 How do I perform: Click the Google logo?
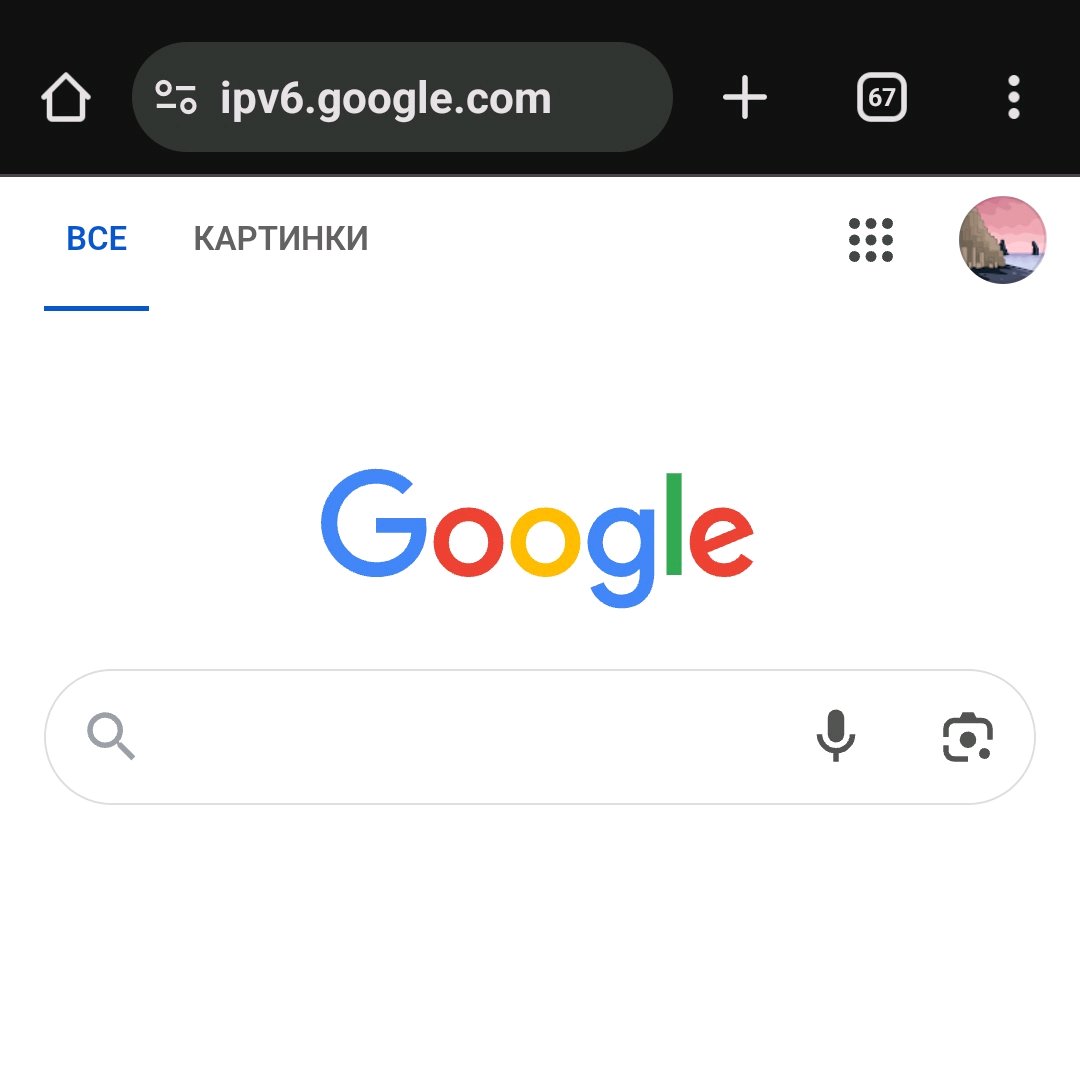tap(537, 538)
